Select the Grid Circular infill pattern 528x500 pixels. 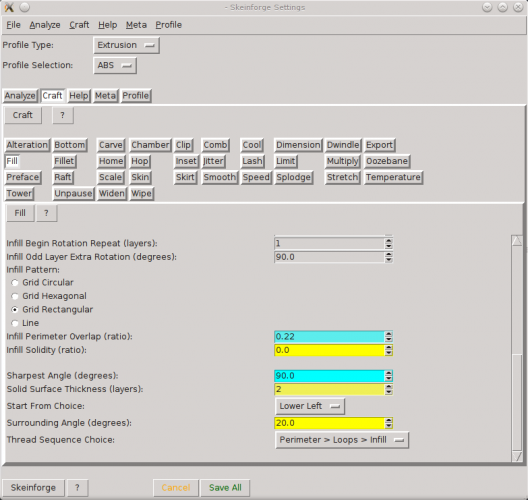coord(14,283)
